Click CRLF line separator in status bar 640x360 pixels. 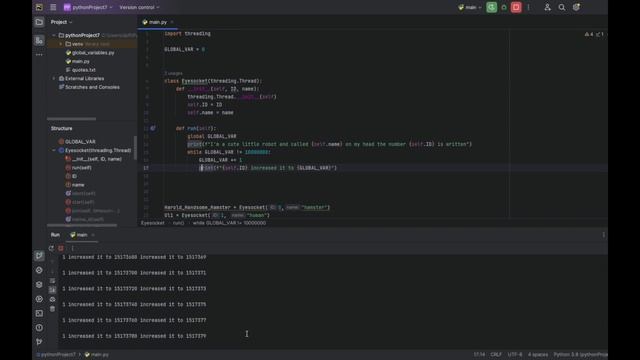point(496,355)
